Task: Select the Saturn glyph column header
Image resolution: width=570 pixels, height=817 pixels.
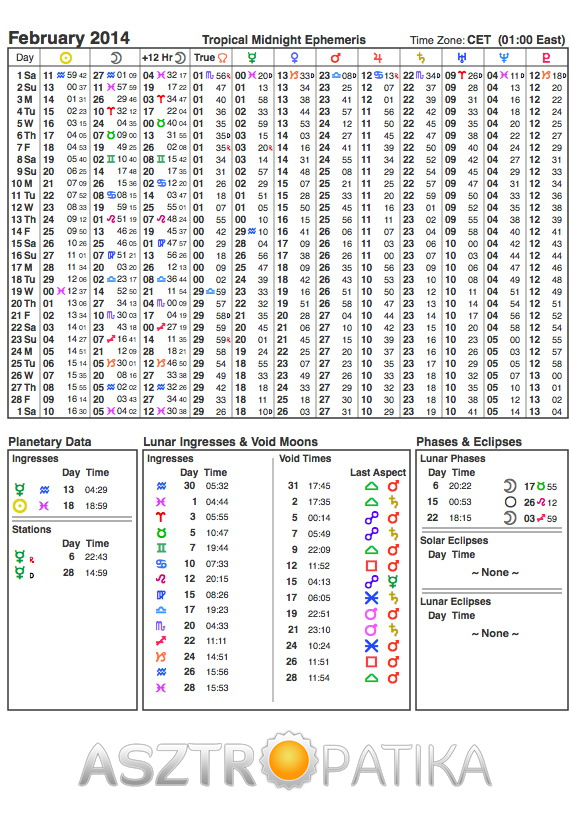Action: point(420,57)
